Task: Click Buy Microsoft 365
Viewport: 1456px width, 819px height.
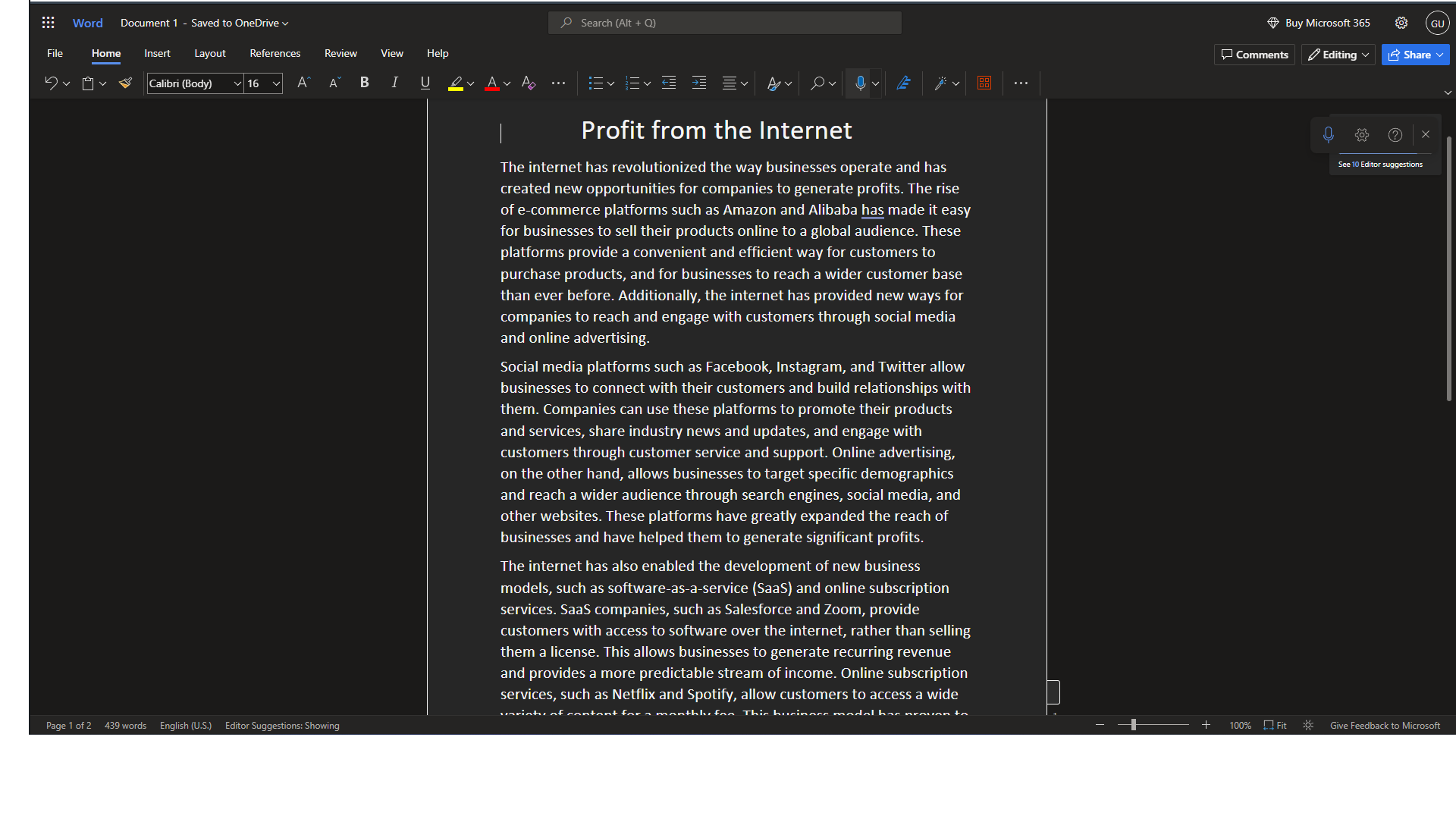Action: tap(1319, 23)
